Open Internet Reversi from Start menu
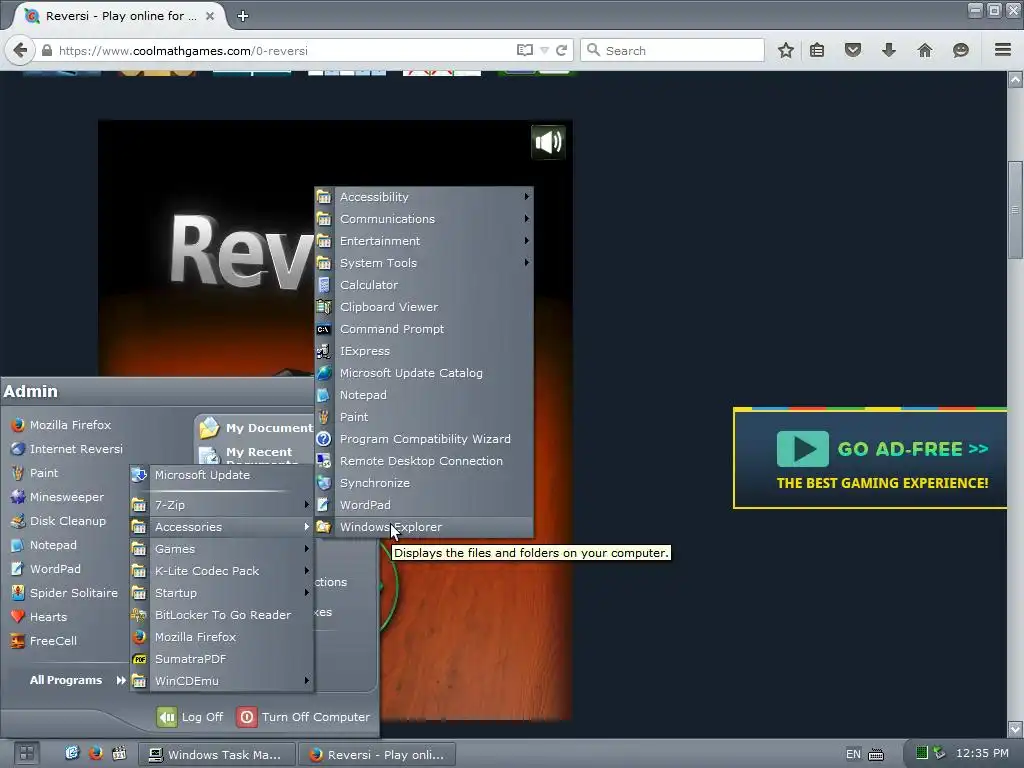The height and width of the screenshot is (768, 1024). [65, 449]
